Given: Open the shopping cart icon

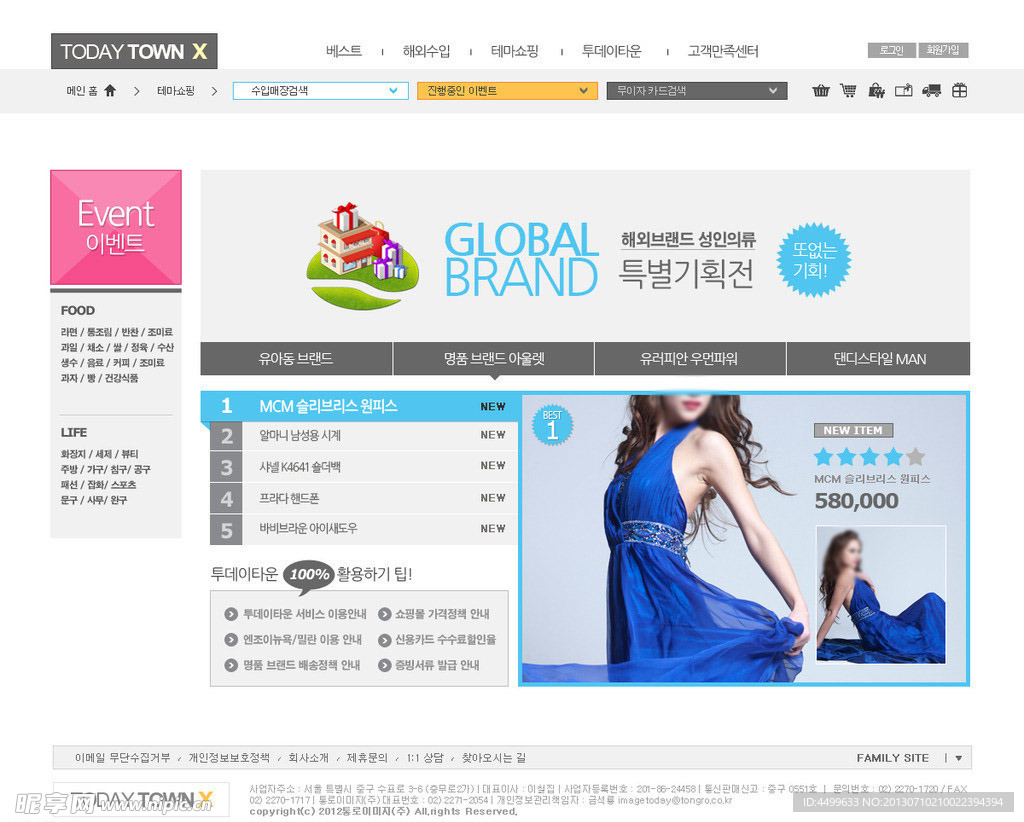Looking at the screenshot, I should coord(848,91).
